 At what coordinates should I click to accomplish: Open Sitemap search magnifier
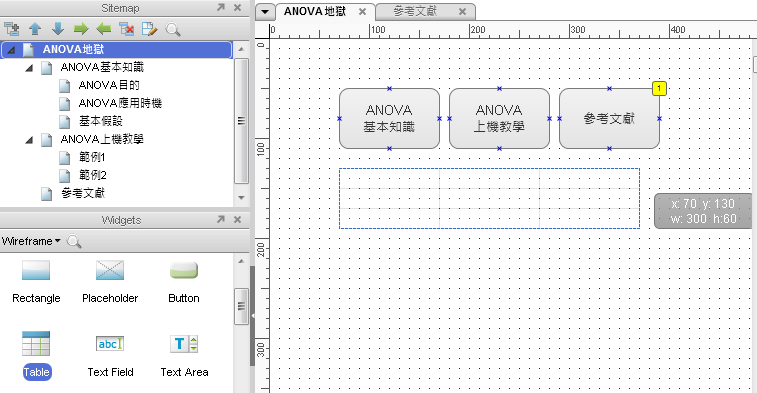pyautogui.click(x=172, y=29)
